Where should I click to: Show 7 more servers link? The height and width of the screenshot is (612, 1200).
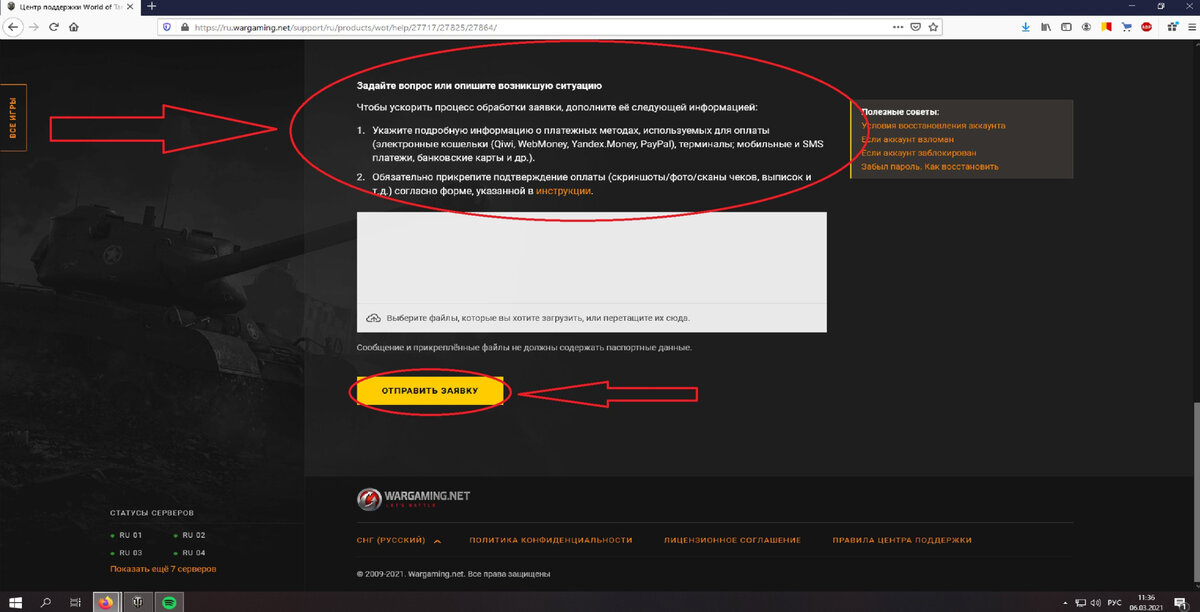click(163, 569)
